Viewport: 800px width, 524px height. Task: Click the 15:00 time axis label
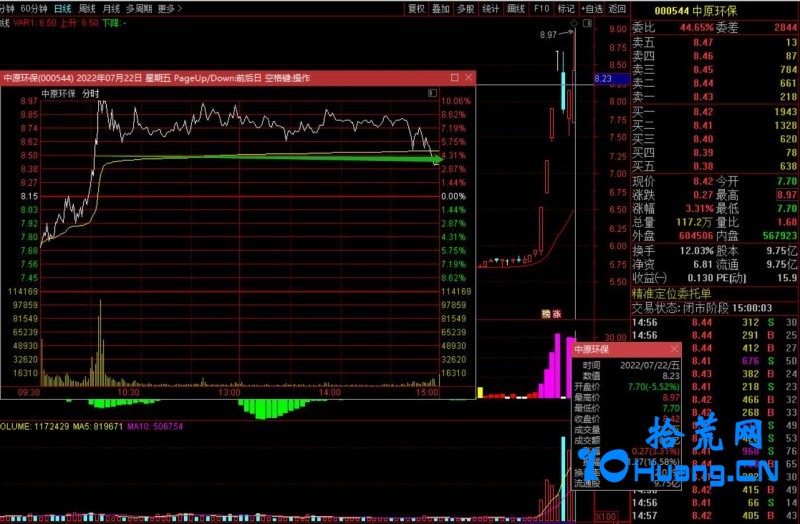tap(427, 392)
